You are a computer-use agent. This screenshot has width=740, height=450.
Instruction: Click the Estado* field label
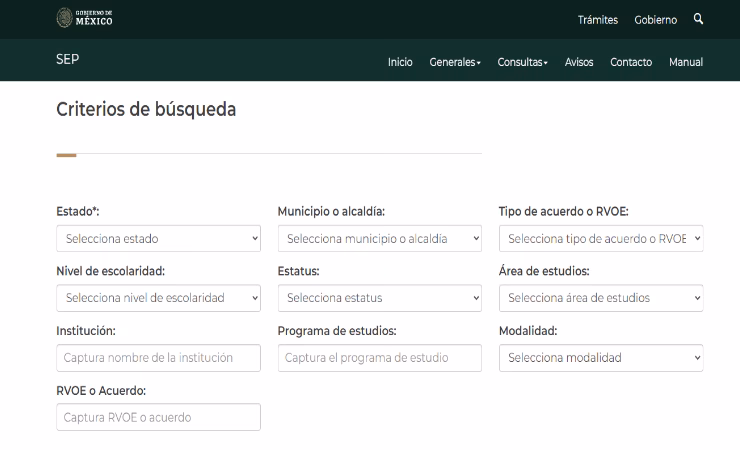(x=78, y=211)
